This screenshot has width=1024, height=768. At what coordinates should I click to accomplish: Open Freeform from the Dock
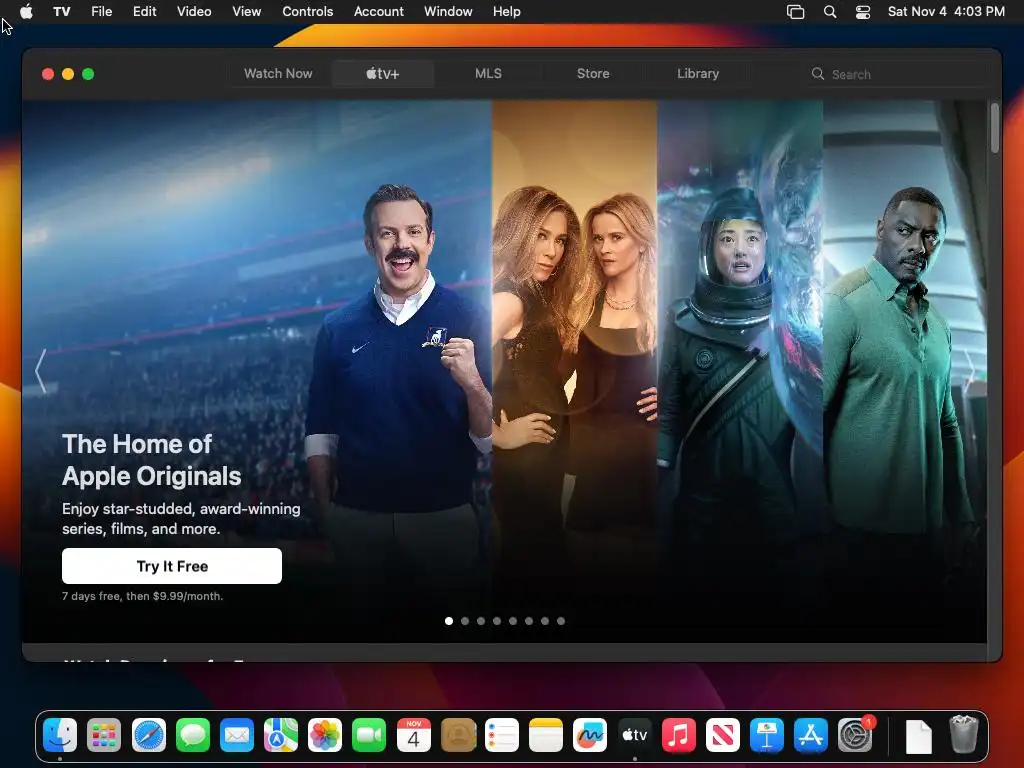tap(590, 735)
